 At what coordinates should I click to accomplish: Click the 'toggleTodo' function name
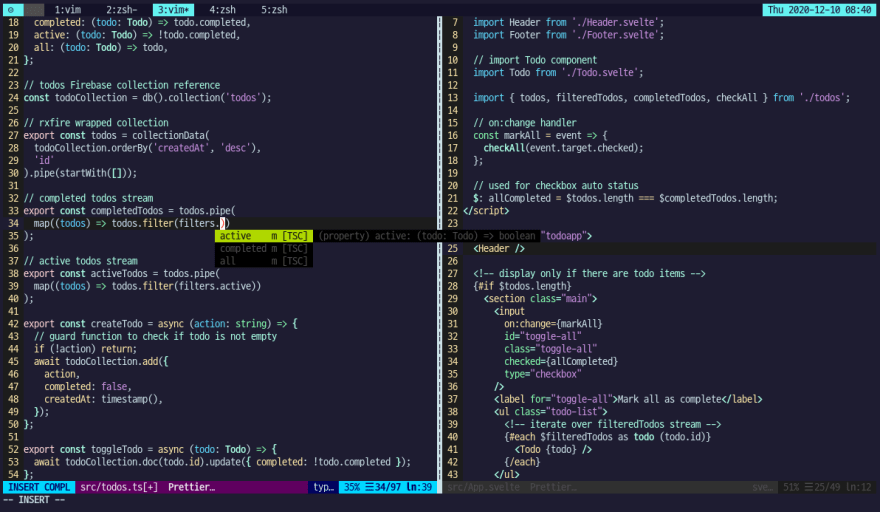point(117,450)
